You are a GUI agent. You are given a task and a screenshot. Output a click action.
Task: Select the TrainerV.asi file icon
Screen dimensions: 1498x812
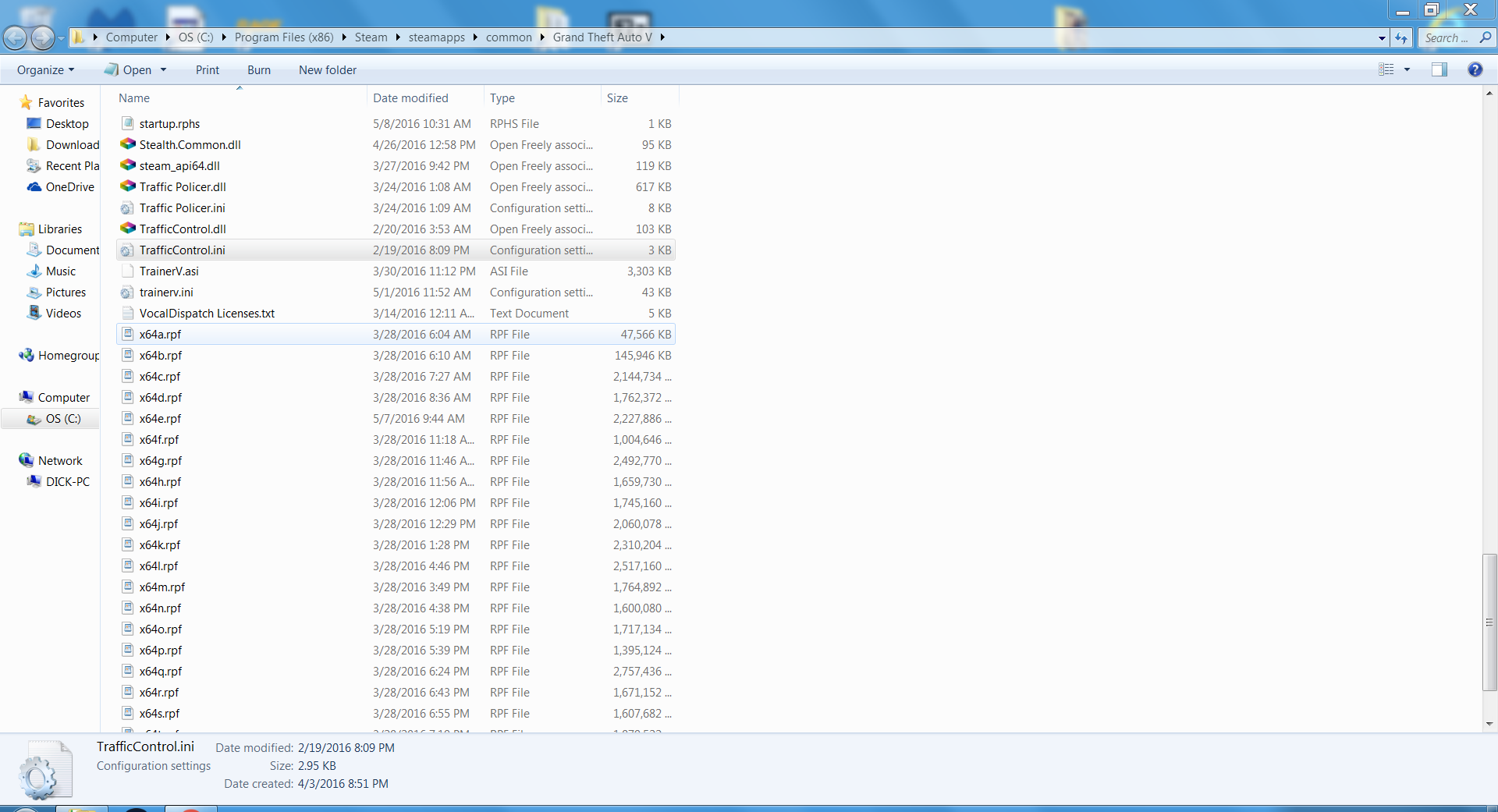128,271
